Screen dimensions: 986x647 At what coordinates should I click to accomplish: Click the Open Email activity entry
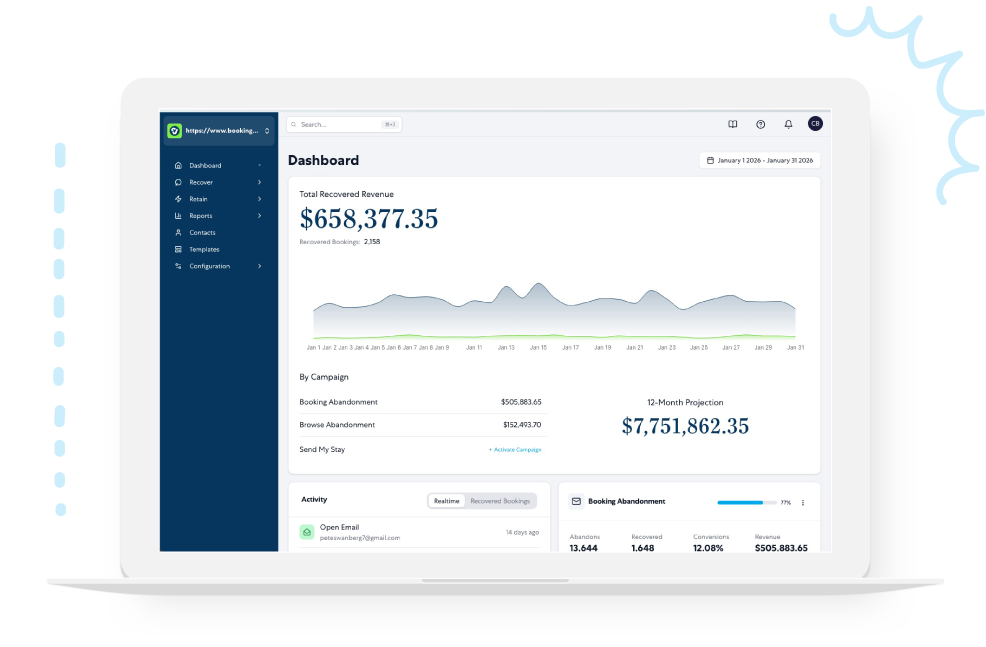click(x=419, y=532)
